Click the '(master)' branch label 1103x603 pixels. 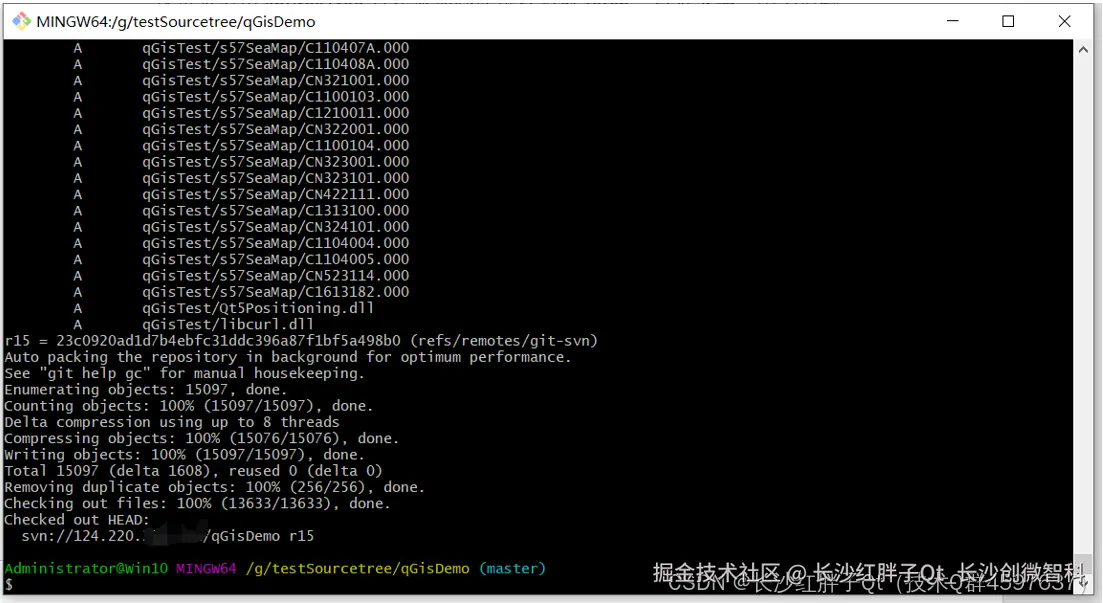tap(512, 569)
